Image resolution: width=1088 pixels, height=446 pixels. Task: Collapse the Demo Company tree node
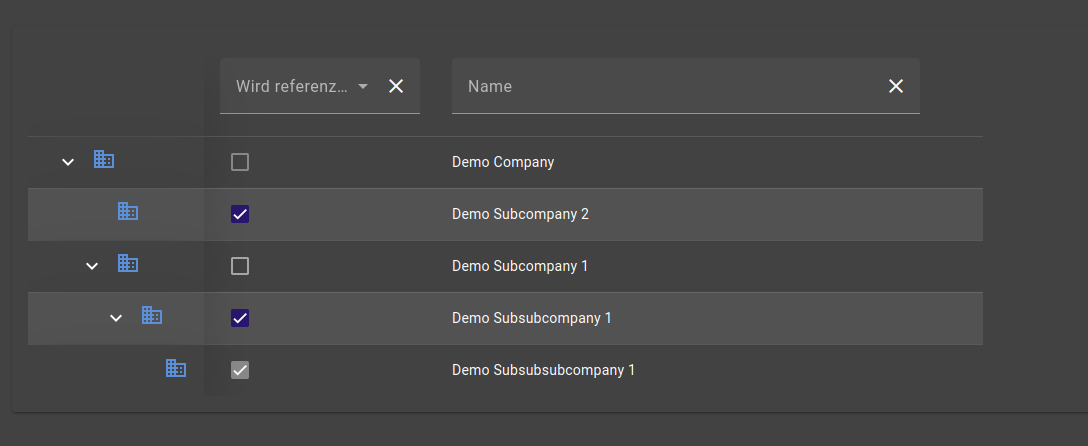68,162
